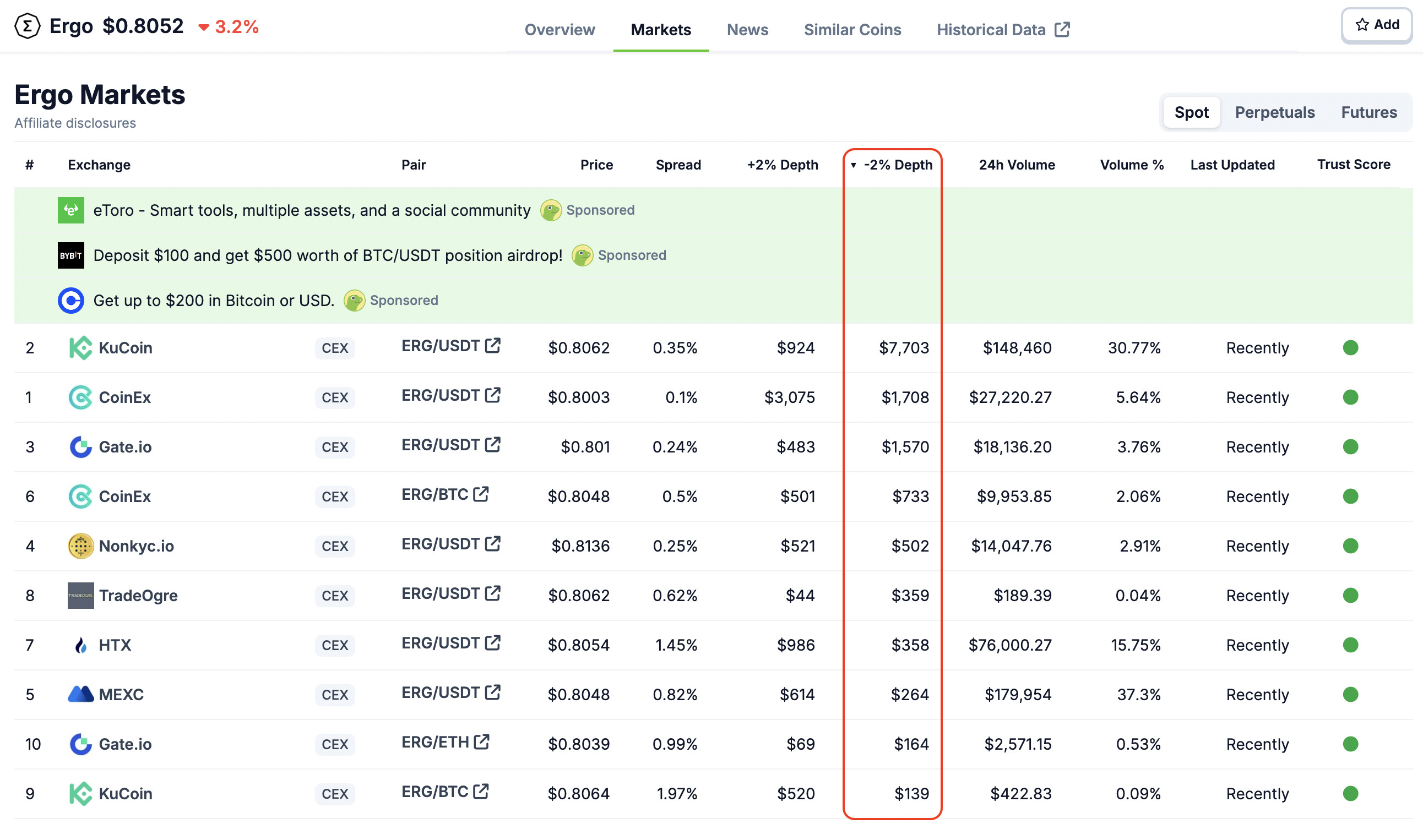Click KuCoin's green trust score dot
Image resolution: width=1423 pixels, height=840 pixels.
coord(1350,347)
